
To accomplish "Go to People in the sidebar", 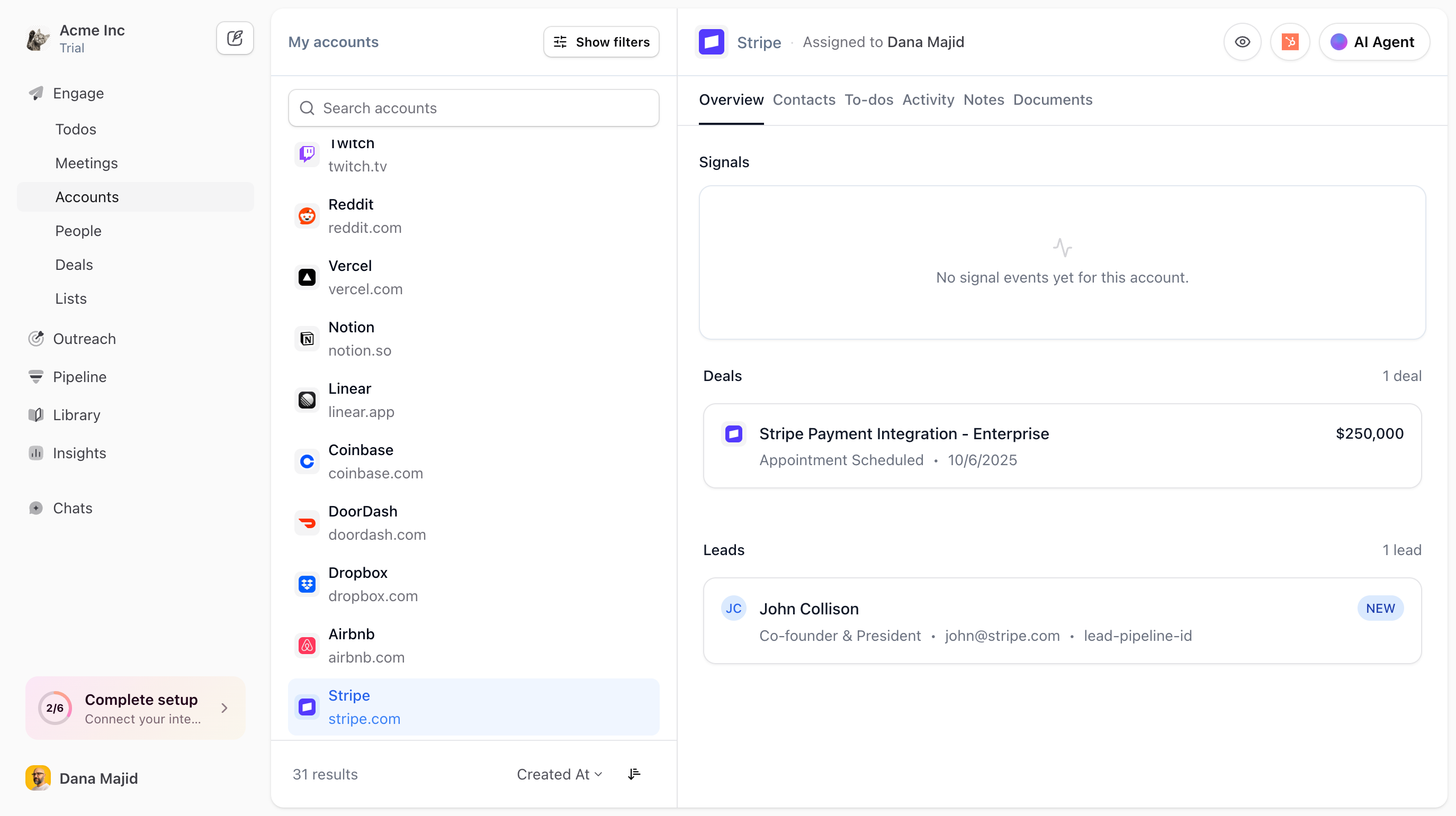I will (x=78, y=231).
